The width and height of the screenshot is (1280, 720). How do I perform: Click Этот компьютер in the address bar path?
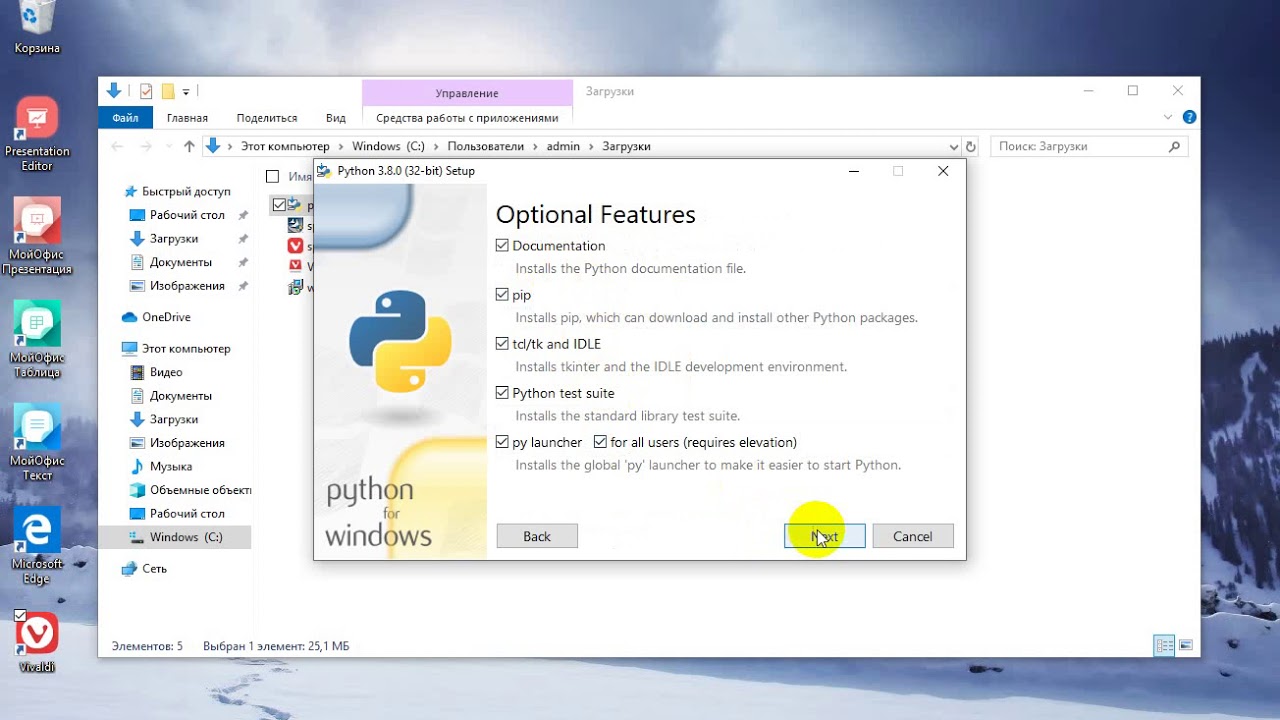(x=284, y=146)
